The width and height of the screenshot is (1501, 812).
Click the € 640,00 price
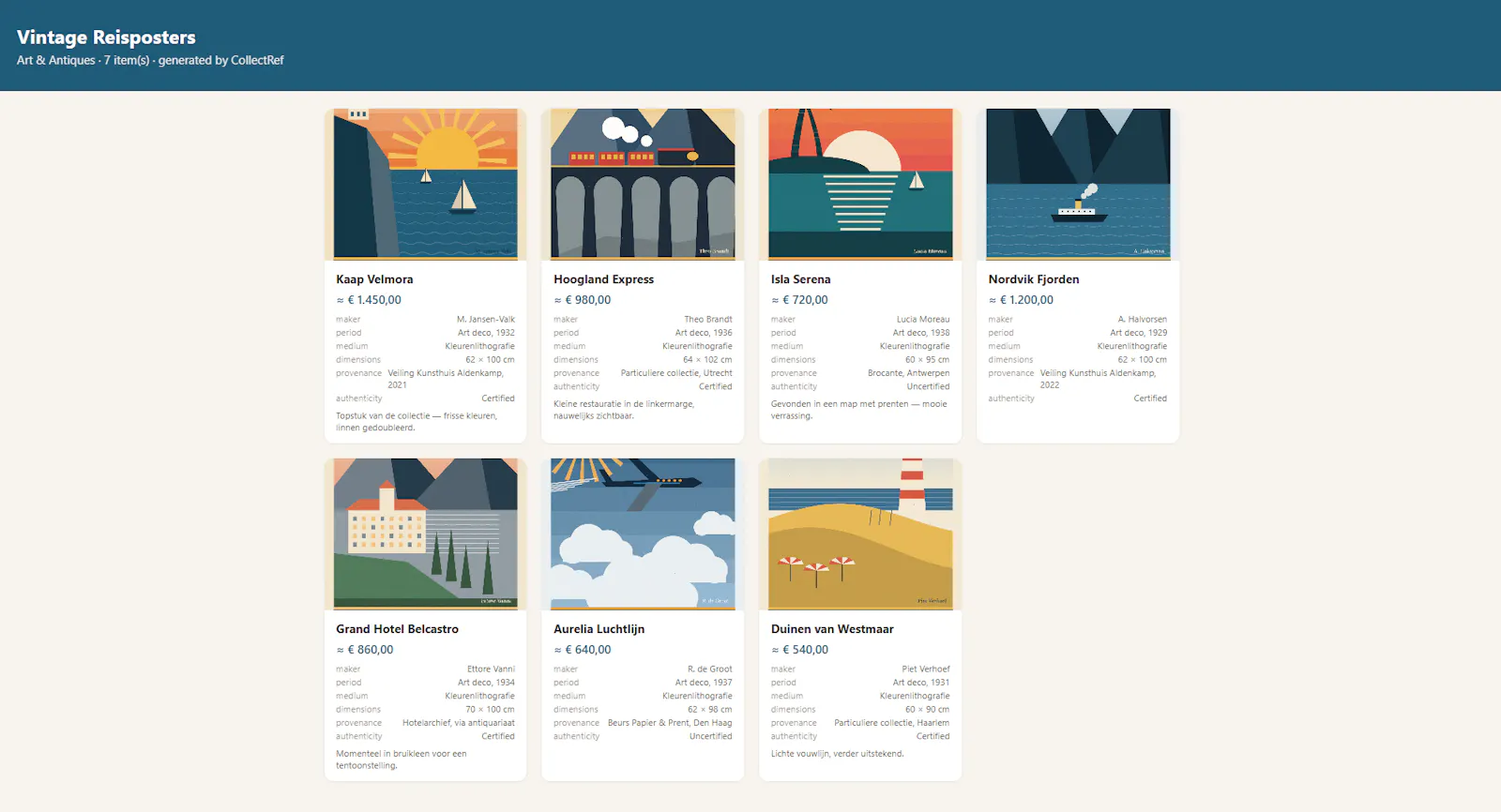pos(582,650)
